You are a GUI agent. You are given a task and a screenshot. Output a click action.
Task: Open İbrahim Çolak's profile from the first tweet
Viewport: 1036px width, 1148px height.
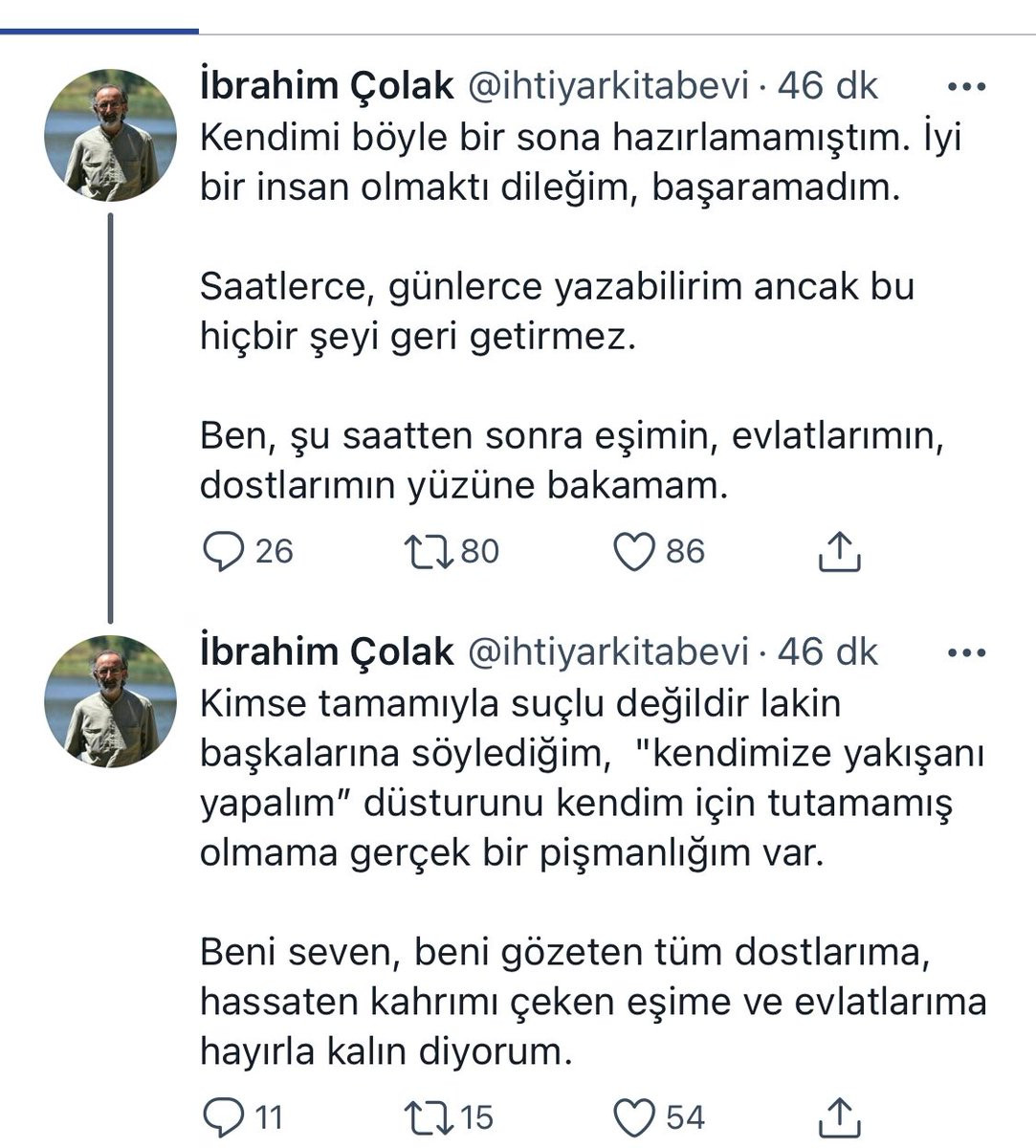click(x=324, y=85)
